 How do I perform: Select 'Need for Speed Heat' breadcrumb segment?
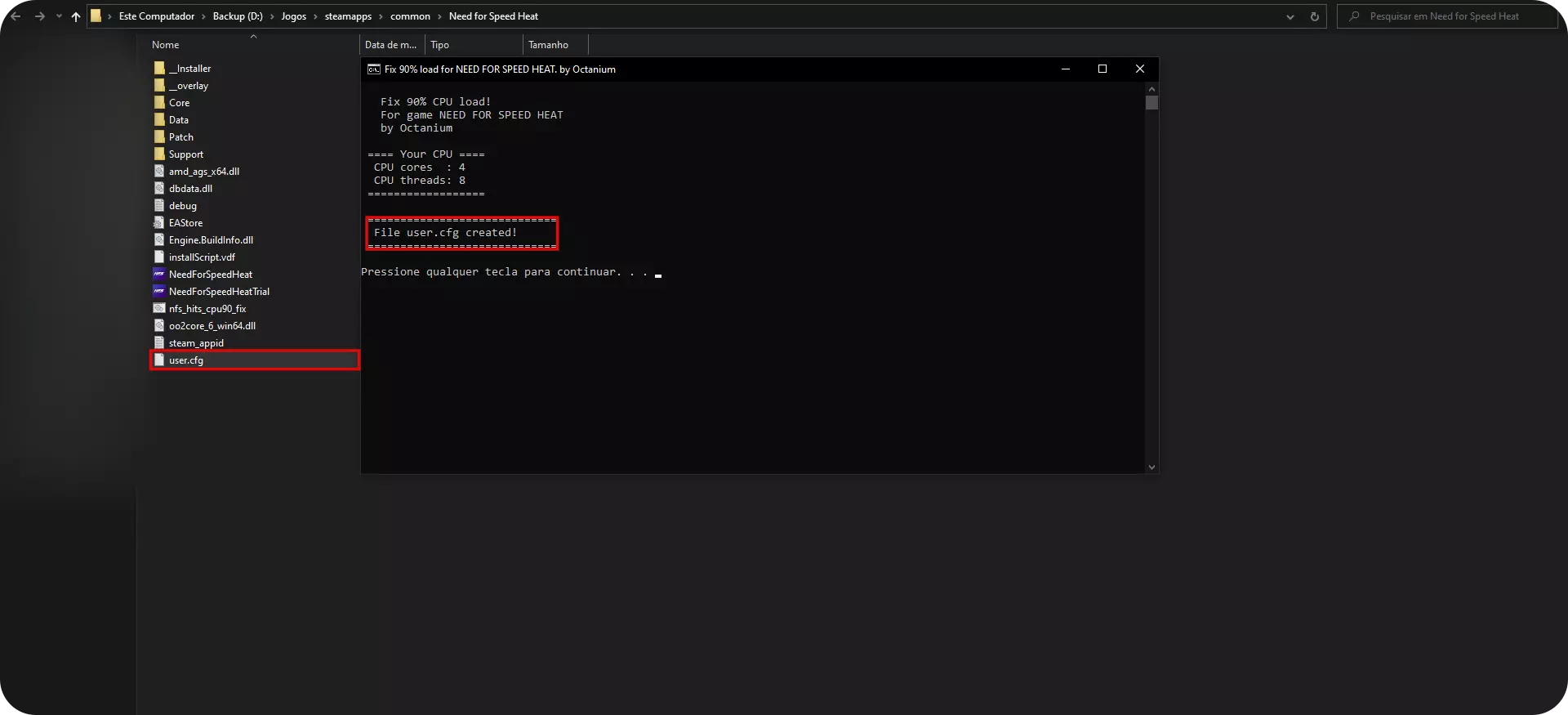tap(493, 16)
